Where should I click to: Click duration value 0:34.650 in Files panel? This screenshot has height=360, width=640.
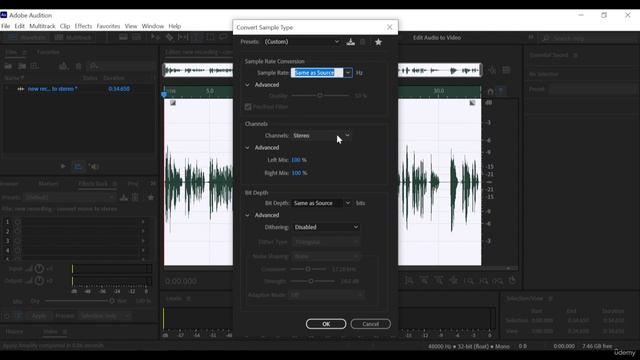[x=119, y=89]
